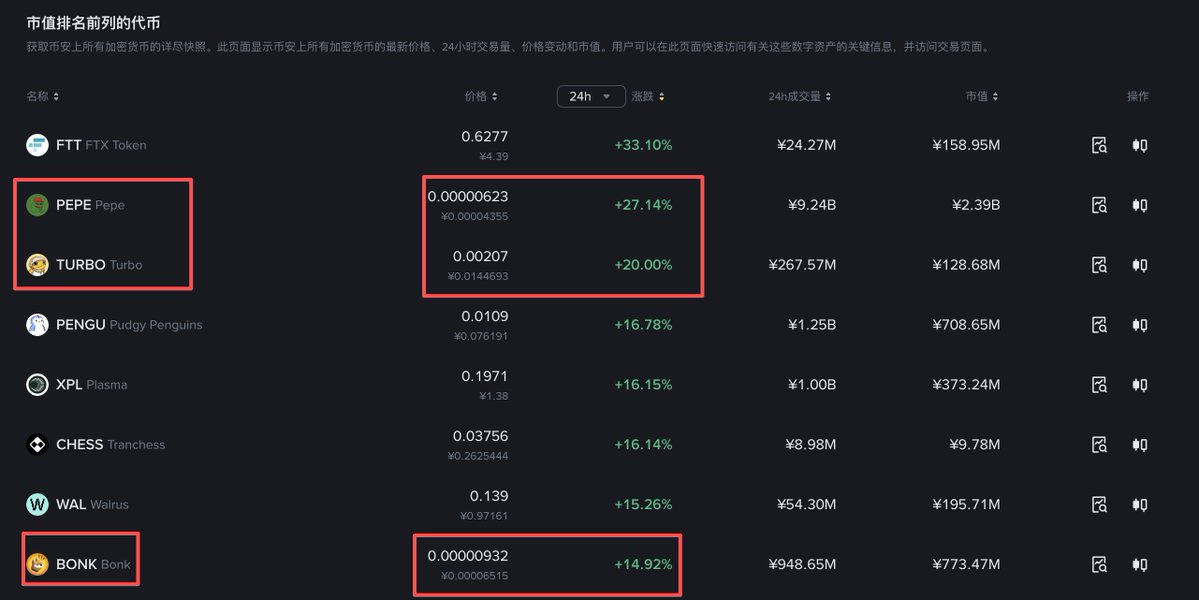Open the detail icon for TURBO row
This screenshot has width=1199, height=600.
coord(1099,265)
